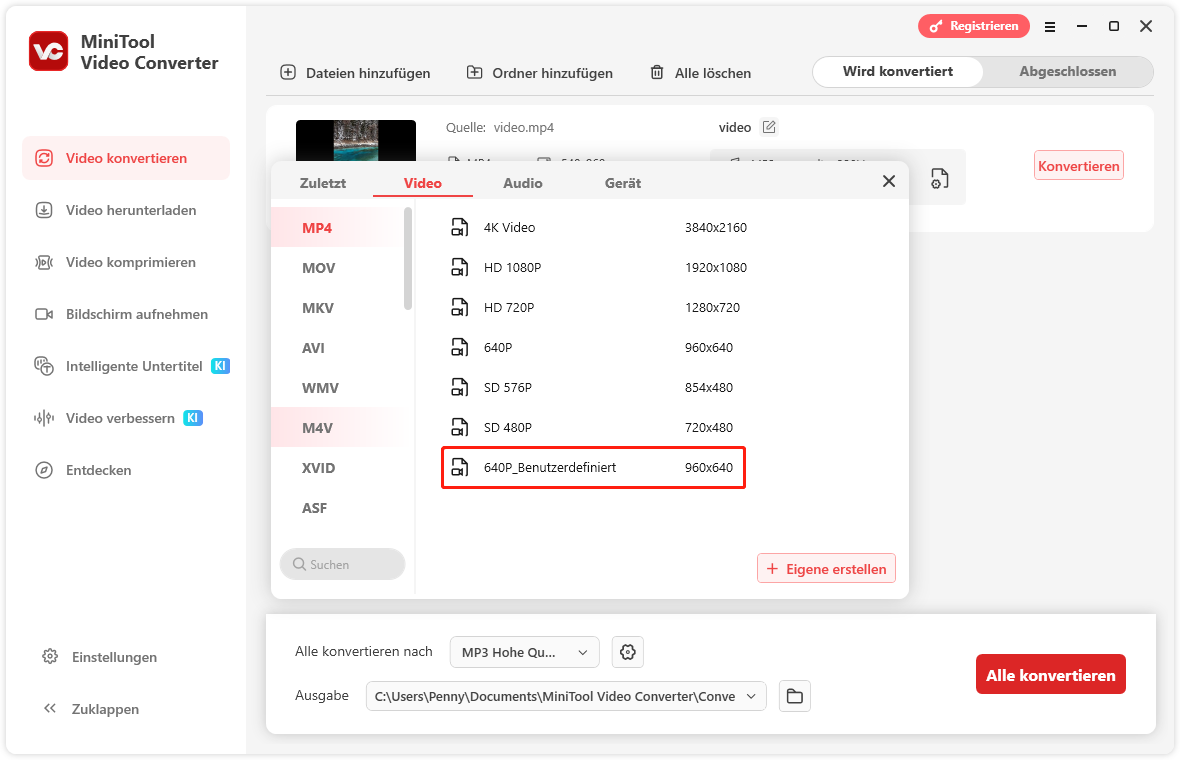Switch to the Video tab
Viewport: 1180px width, 760px height.
click(x=422, y=183)
